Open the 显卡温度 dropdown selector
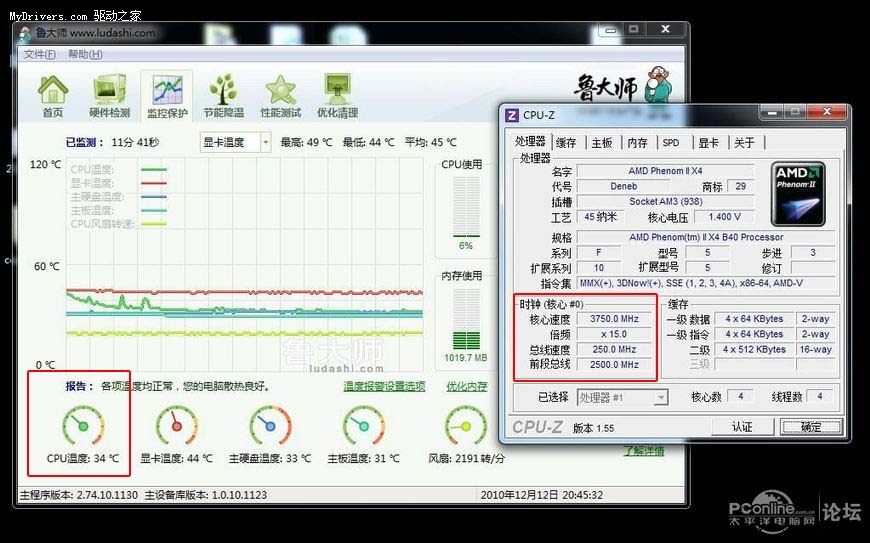 [235, 143]
